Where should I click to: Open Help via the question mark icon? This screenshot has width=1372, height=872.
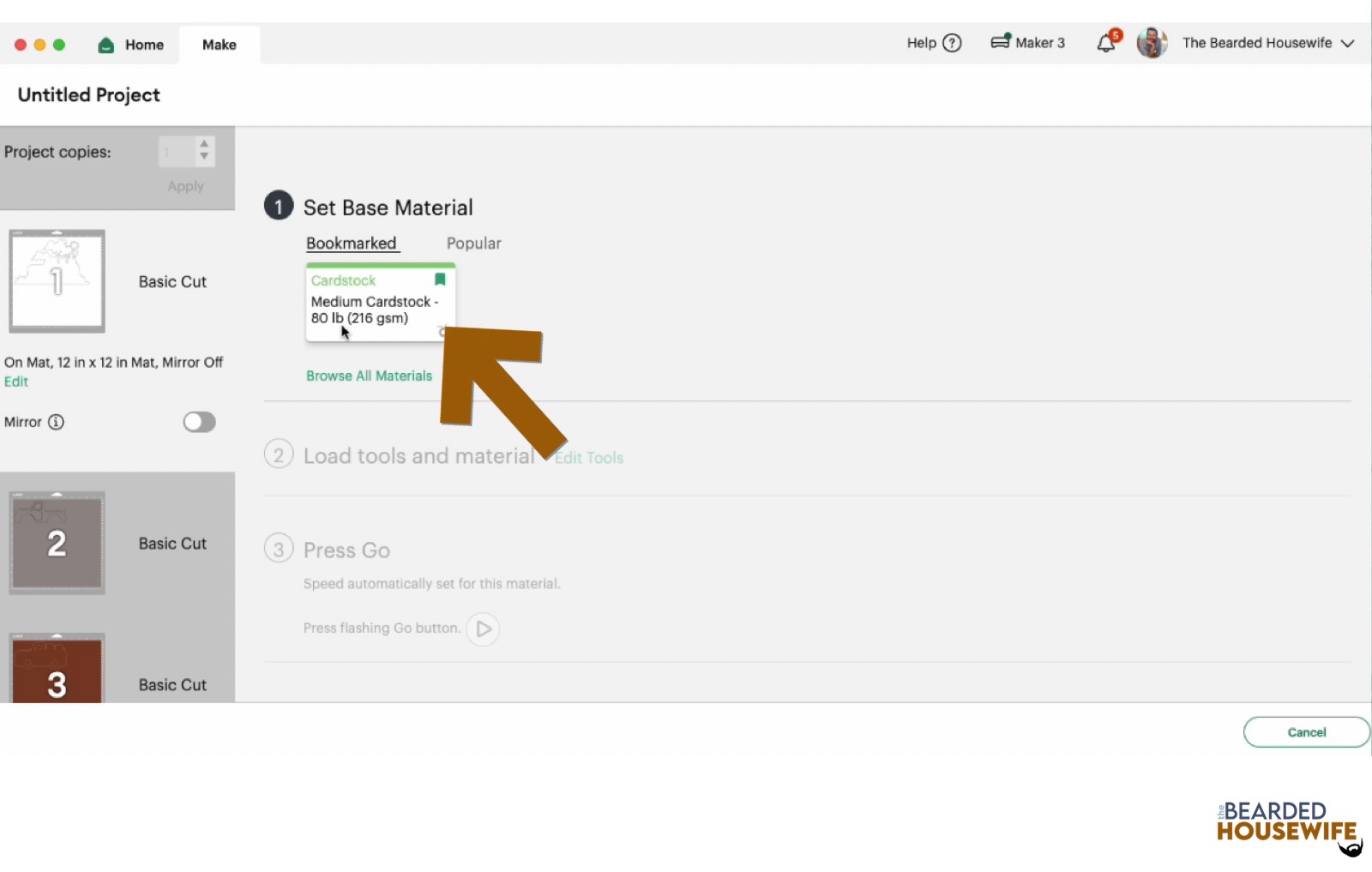point(952,43)
